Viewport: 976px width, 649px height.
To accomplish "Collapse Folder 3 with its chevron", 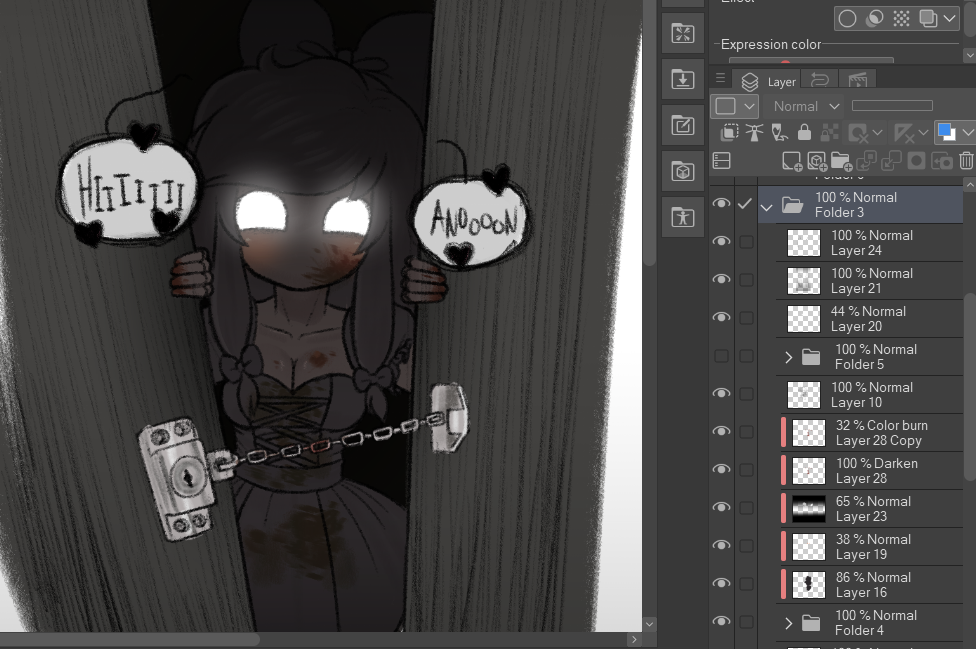I will coord(767,207).
